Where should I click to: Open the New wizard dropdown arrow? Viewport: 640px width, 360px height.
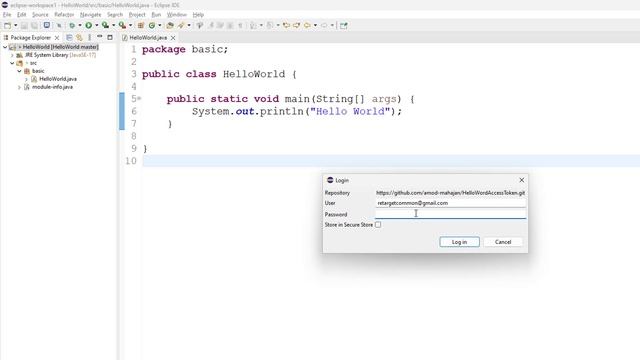click(16, 25)
